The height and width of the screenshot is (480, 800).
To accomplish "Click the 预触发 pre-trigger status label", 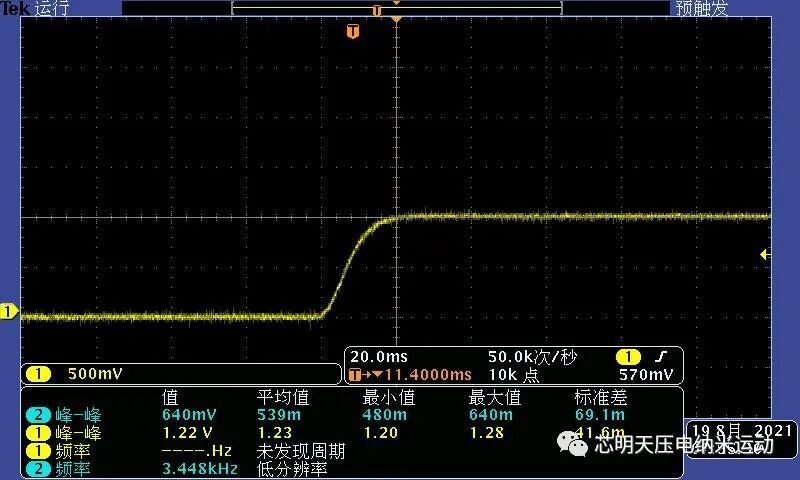I will pyautogui.click(x=702, y=8).
